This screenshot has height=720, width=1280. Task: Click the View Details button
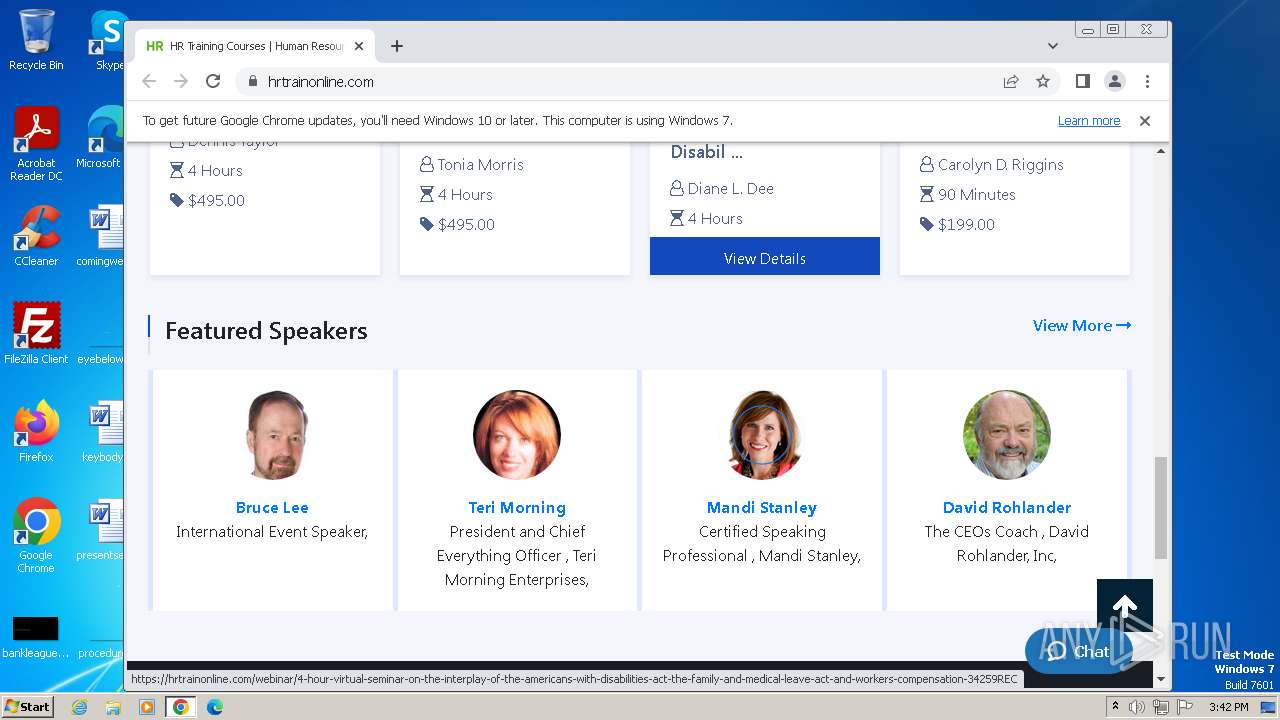(x=764, y=258)
